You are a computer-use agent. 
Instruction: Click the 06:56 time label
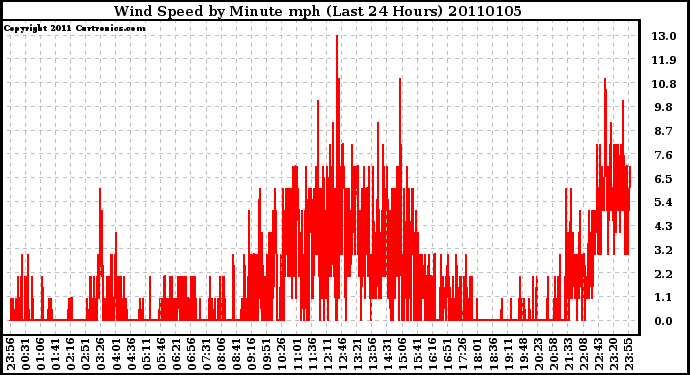(191, 355)
